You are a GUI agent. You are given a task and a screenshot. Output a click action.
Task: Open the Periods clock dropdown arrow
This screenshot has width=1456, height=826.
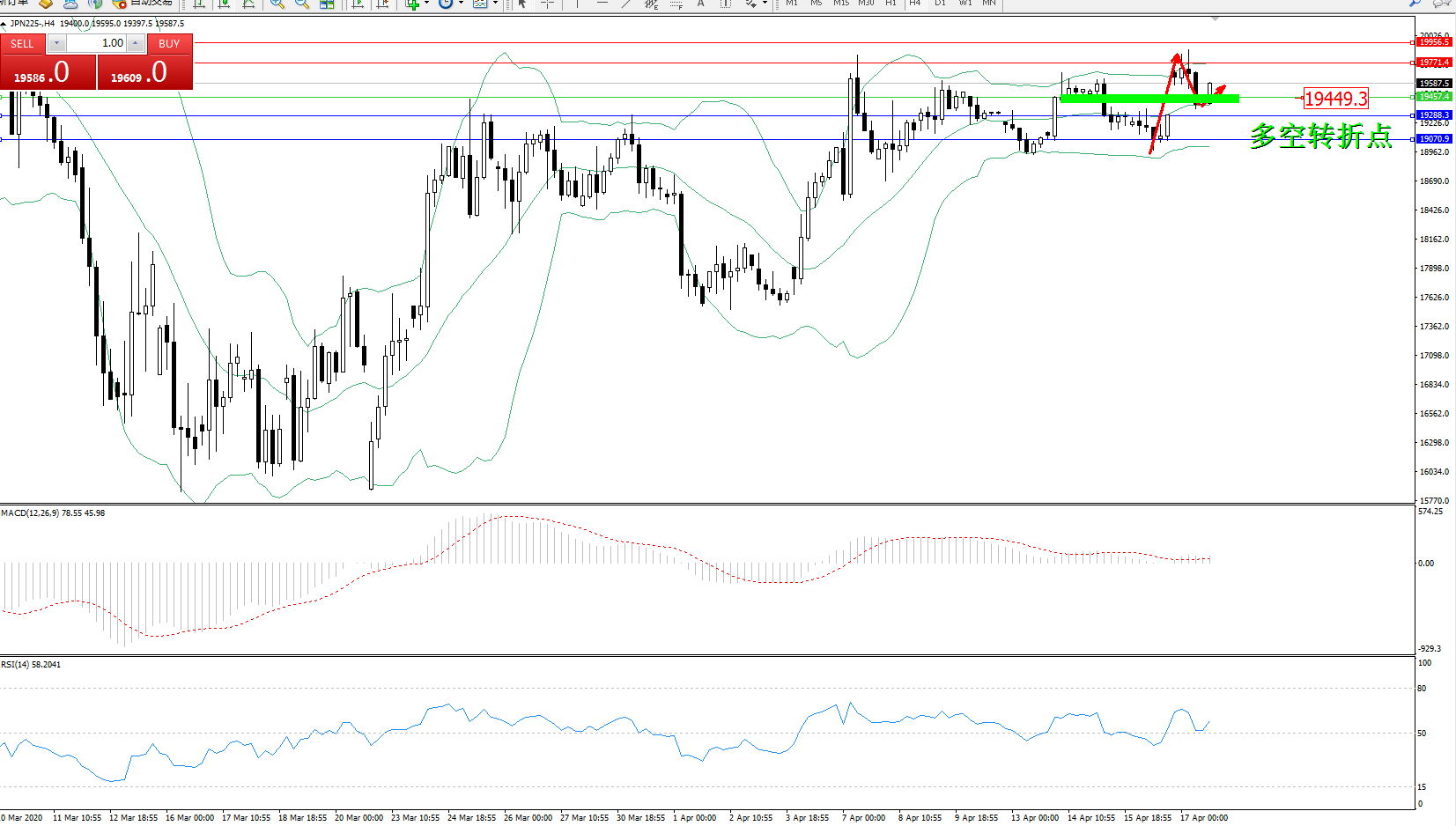click(461, 4)
